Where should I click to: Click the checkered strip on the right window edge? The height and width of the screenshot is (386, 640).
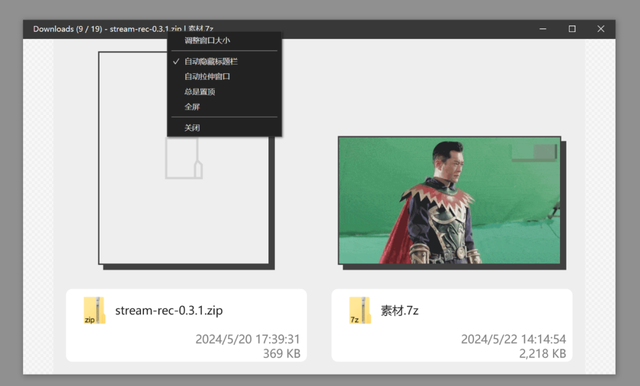click(600, 206)
